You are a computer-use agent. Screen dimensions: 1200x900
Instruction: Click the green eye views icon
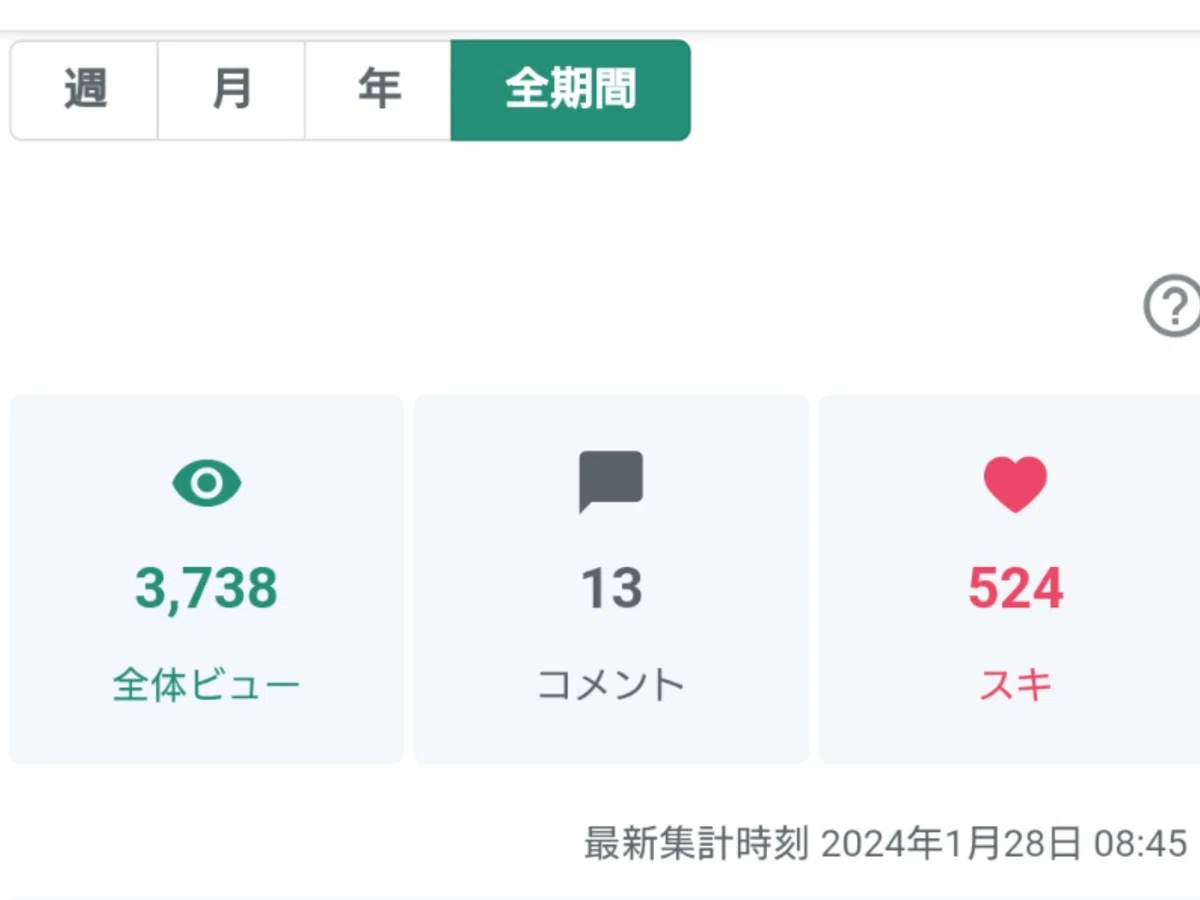tap(207, 484)
